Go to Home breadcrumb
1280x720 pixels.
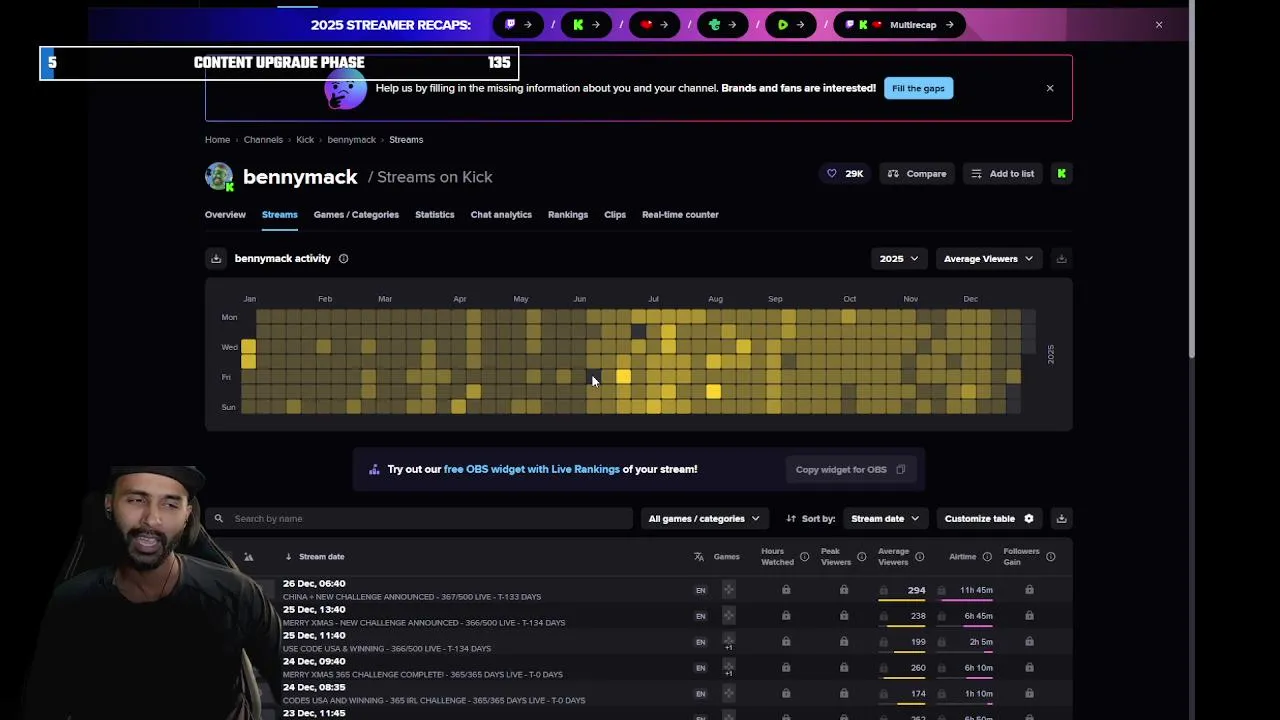pyautogui.click(x=217, y=140)
